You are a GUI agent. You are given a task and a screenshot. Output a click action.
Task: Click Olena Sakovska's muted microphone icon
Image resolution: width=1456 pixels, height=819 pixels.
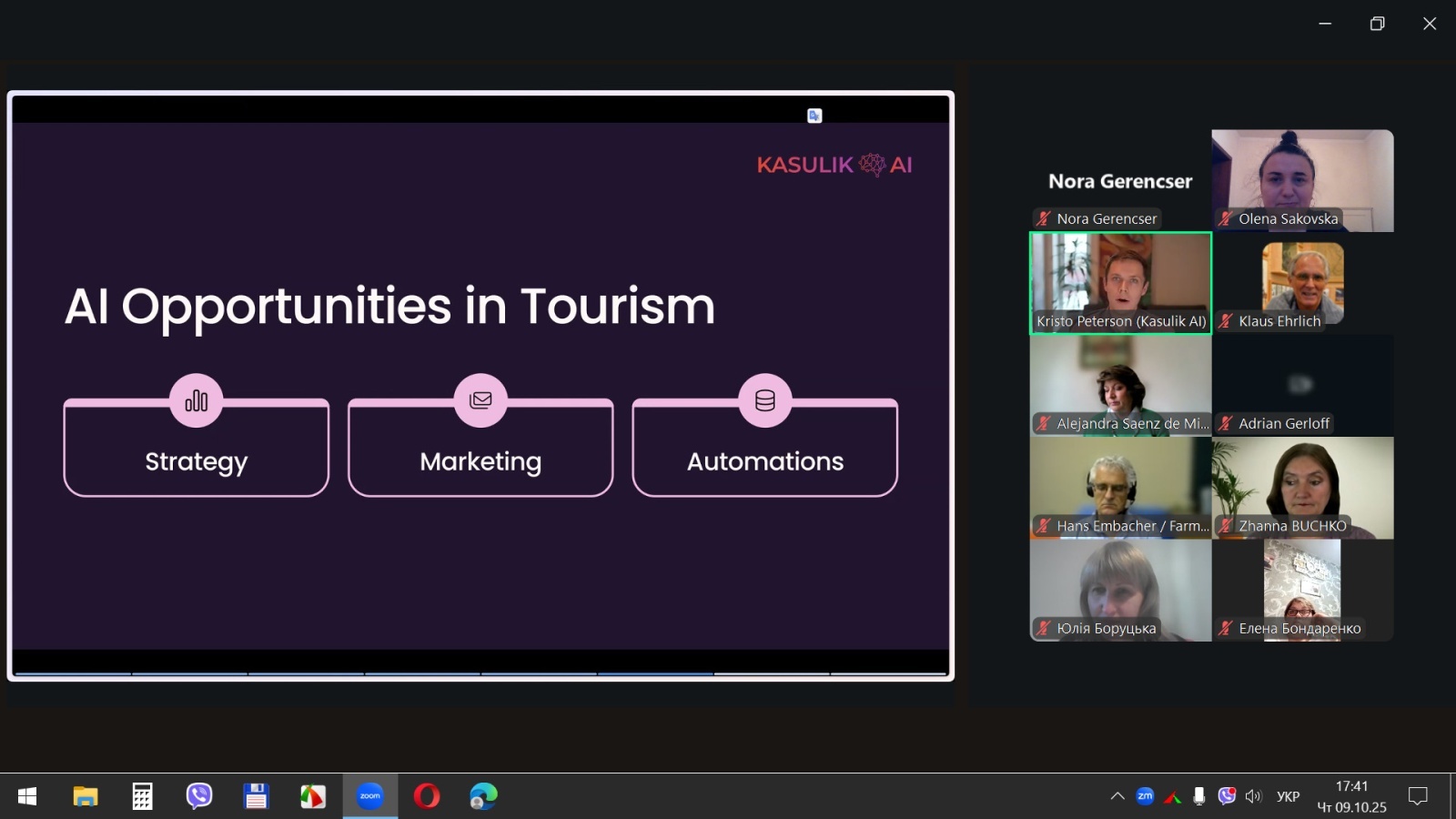click(1226, 218)
